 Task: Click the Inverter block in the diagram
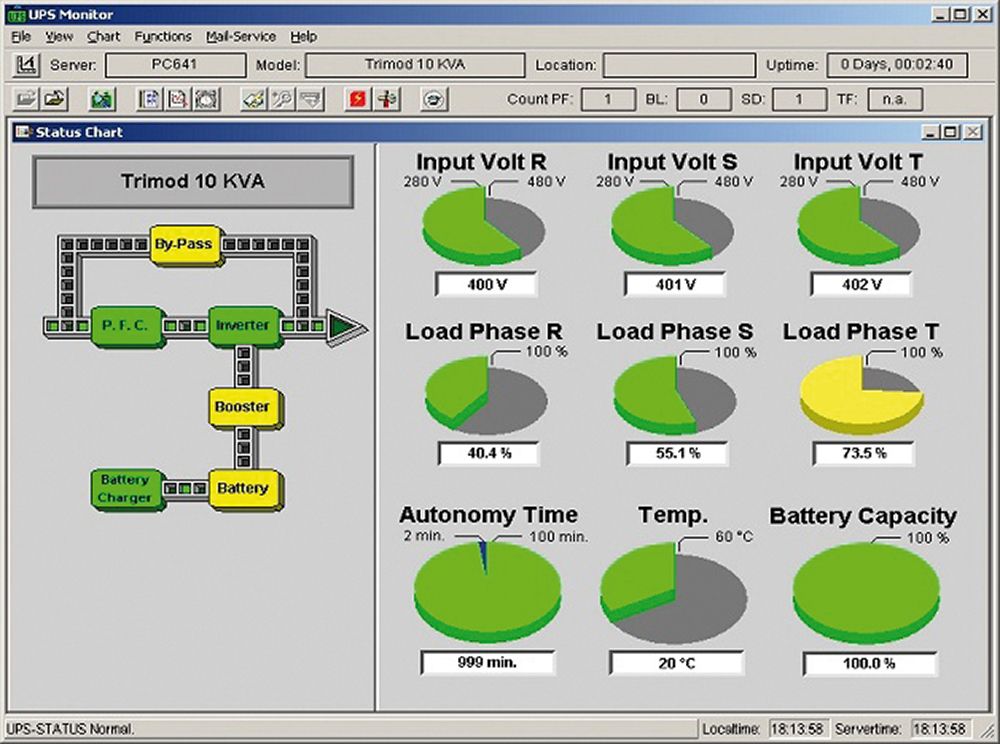244,326
